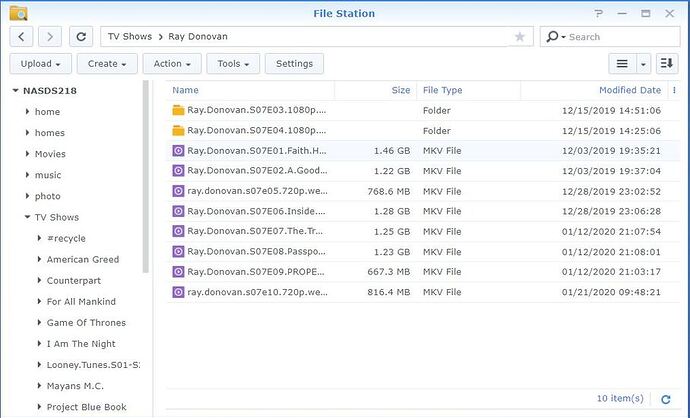Click Ray Donovan in the breadcrumb path
The width and height of the screenshot is (690, 418).
(198, 37)
